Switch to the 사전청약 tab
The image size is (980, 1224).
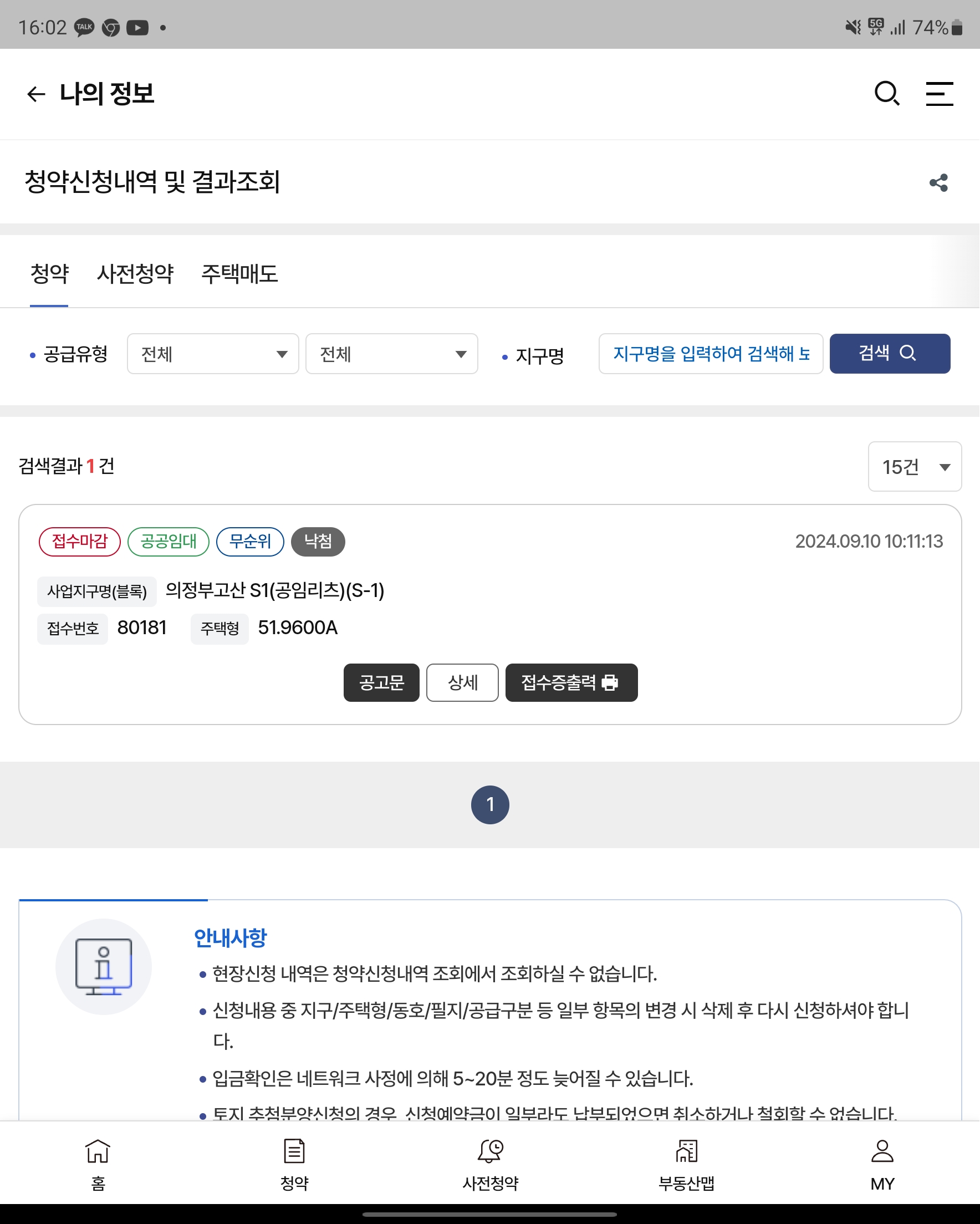click(135, 274)
